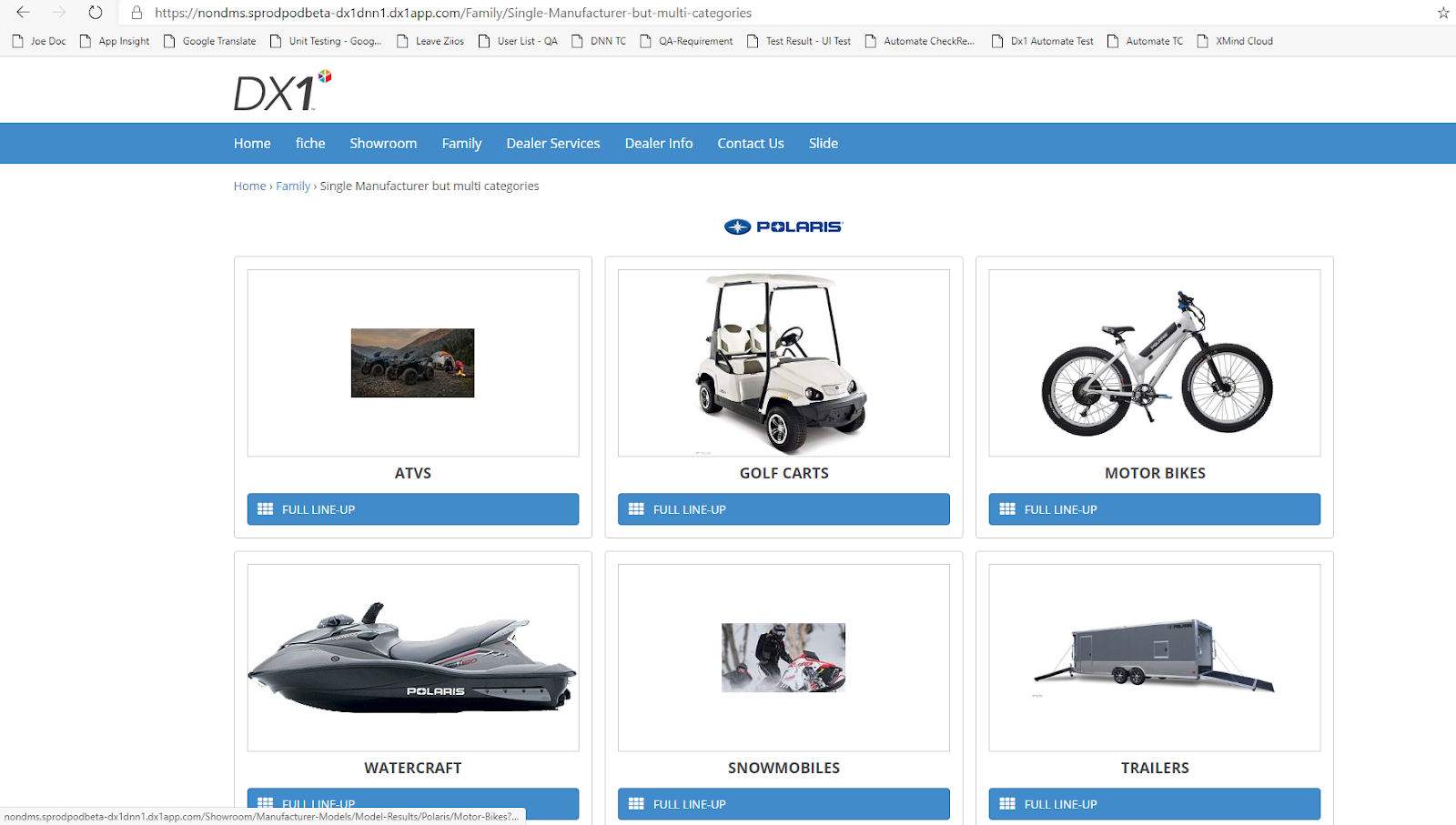Open the Dealer Services menu item
Image resolution: width=1456 pixels, height=825 pixels.
553,144
